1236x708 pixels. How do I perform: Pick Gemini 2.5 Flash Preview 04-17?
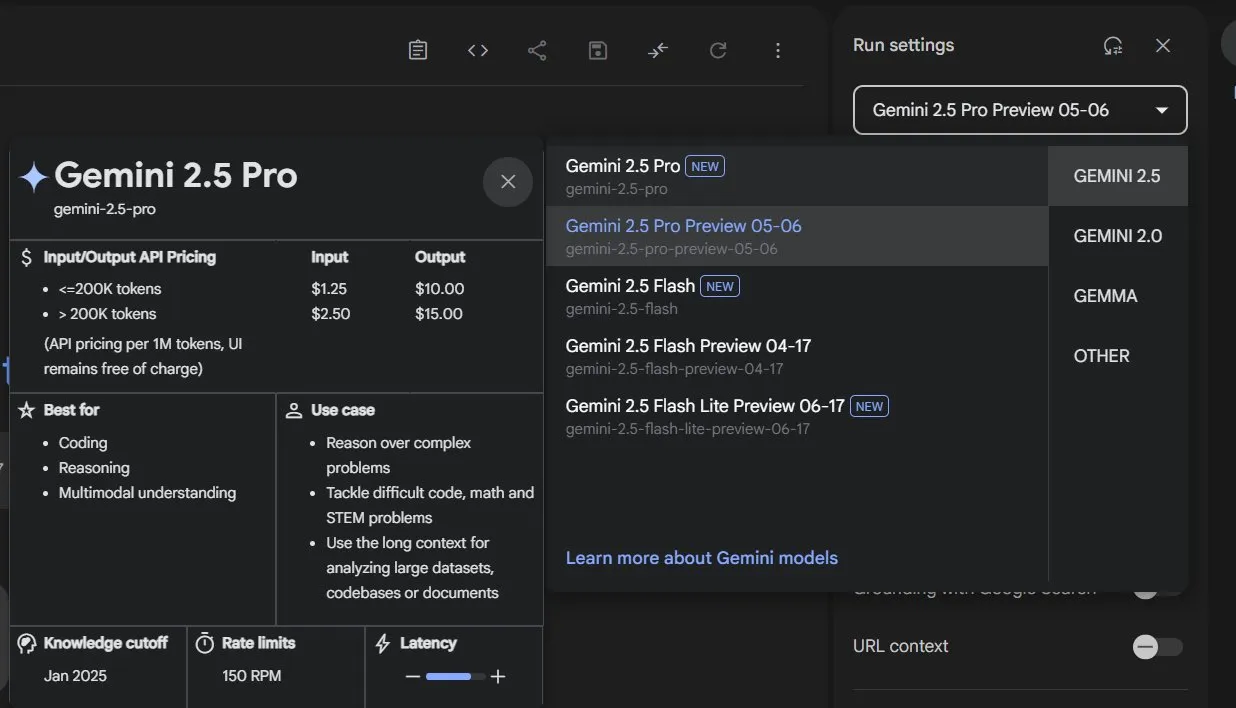(797, 356)
